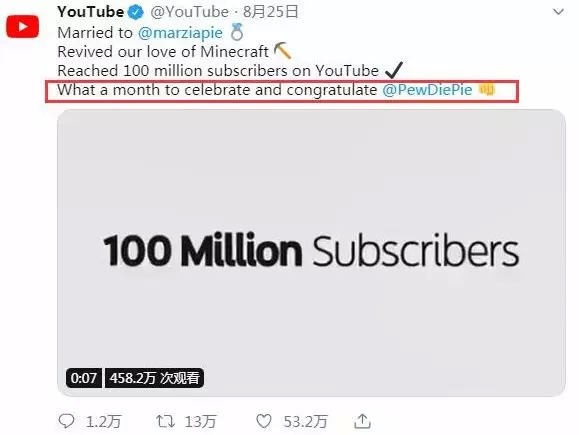Open the tweet options chevron menu
The height and width of the screenshot is (435, 579).
coord(558,12)
